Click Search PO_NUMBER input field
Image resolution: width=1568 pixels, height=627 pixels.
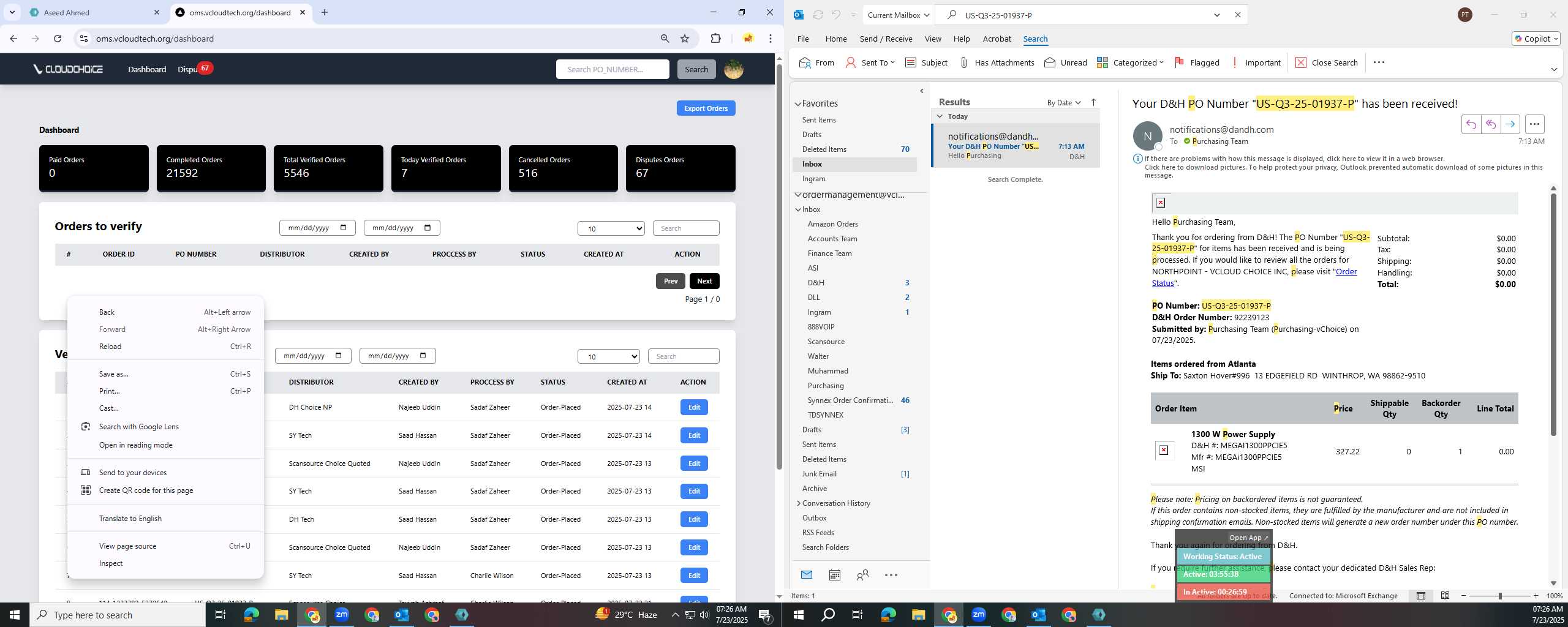click(x=612, y=69)
